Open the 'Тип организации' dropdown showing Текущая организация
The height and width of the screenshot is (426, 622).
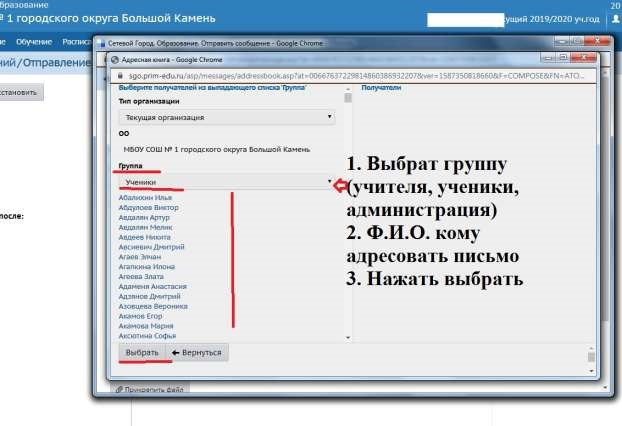[x=227, y=117]
